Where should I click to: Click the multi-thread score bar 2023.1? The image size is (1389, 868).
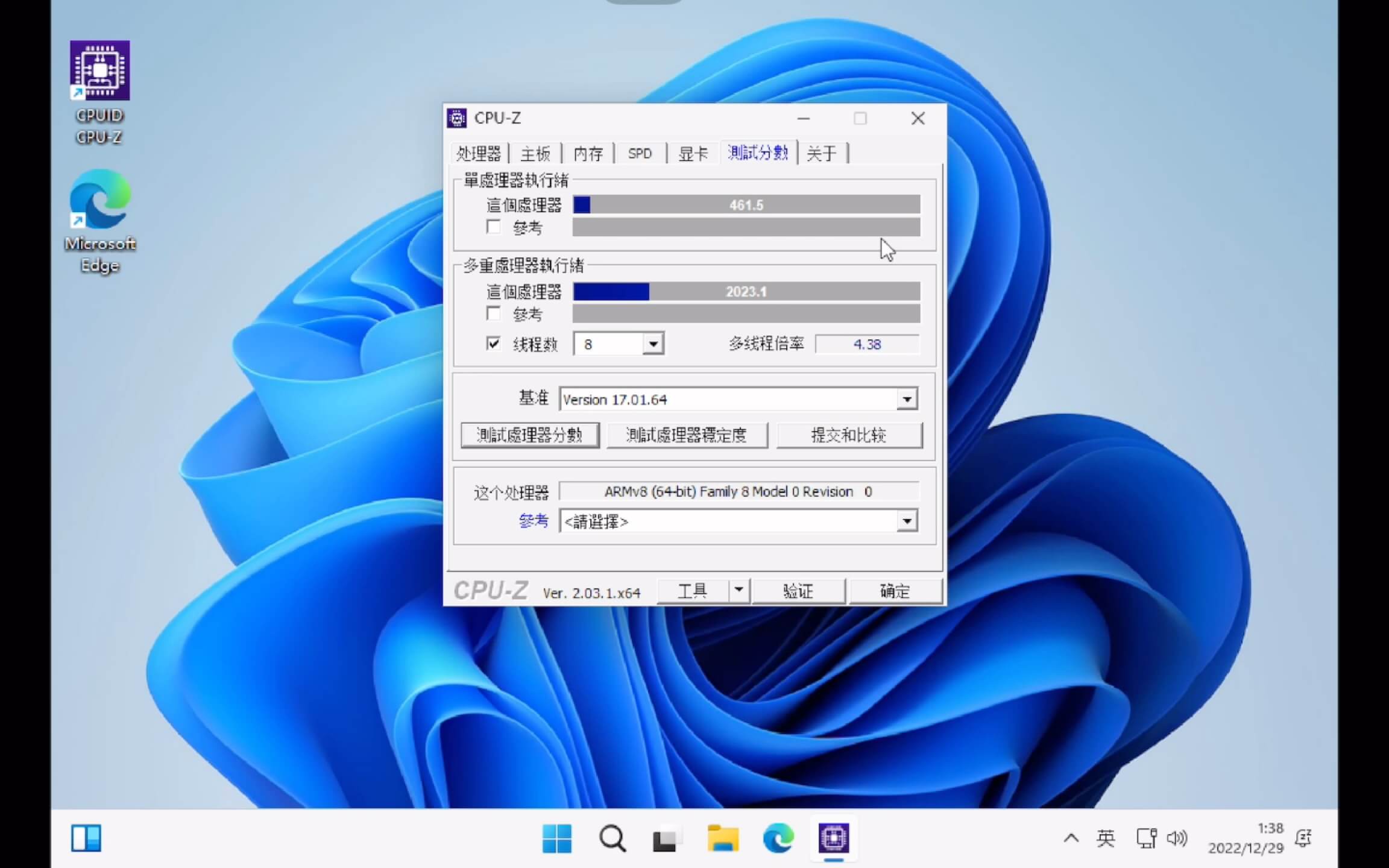click(746, 292)
